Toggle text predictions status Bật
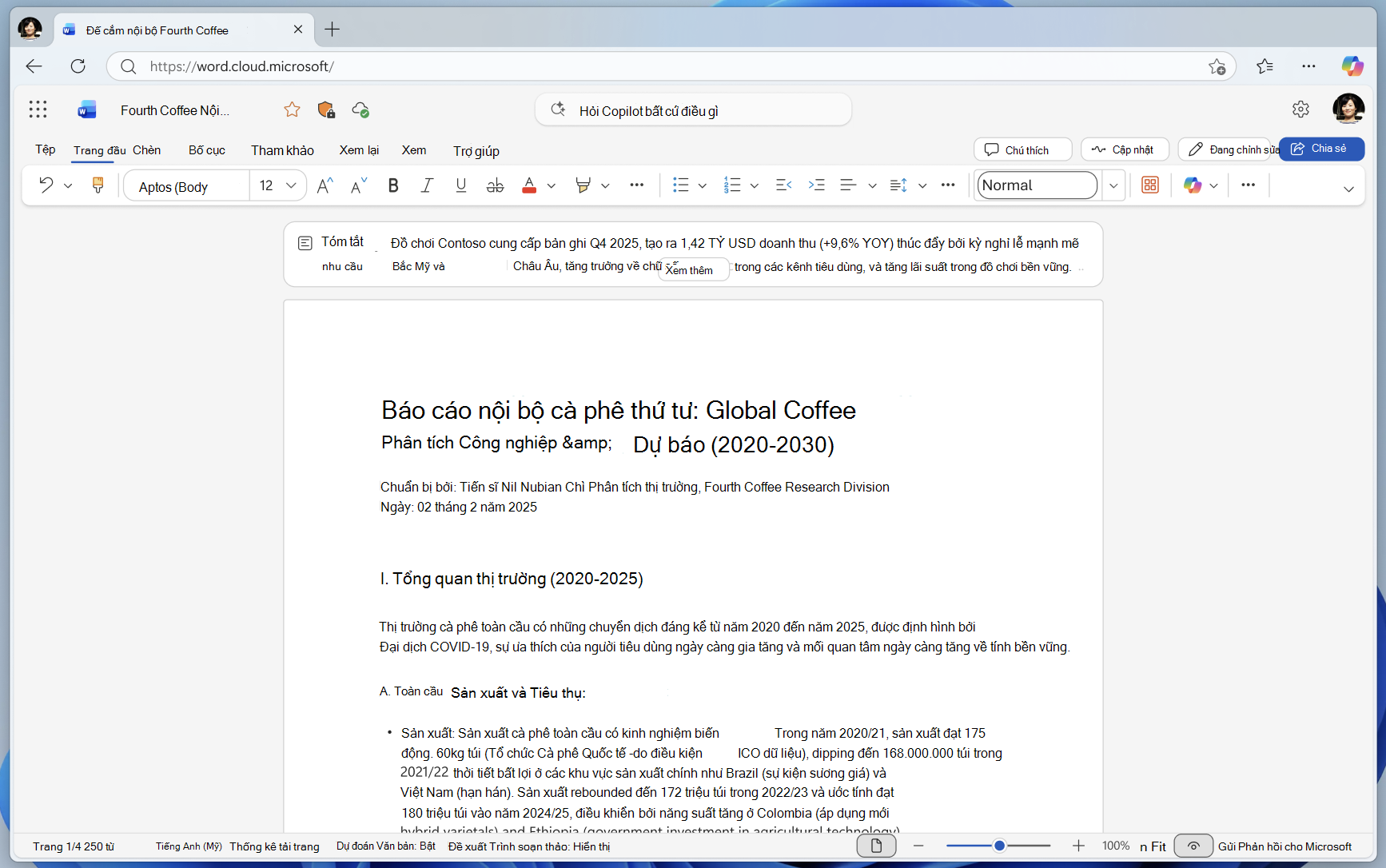Screen dimensions: 1386x868 (385, 846)
